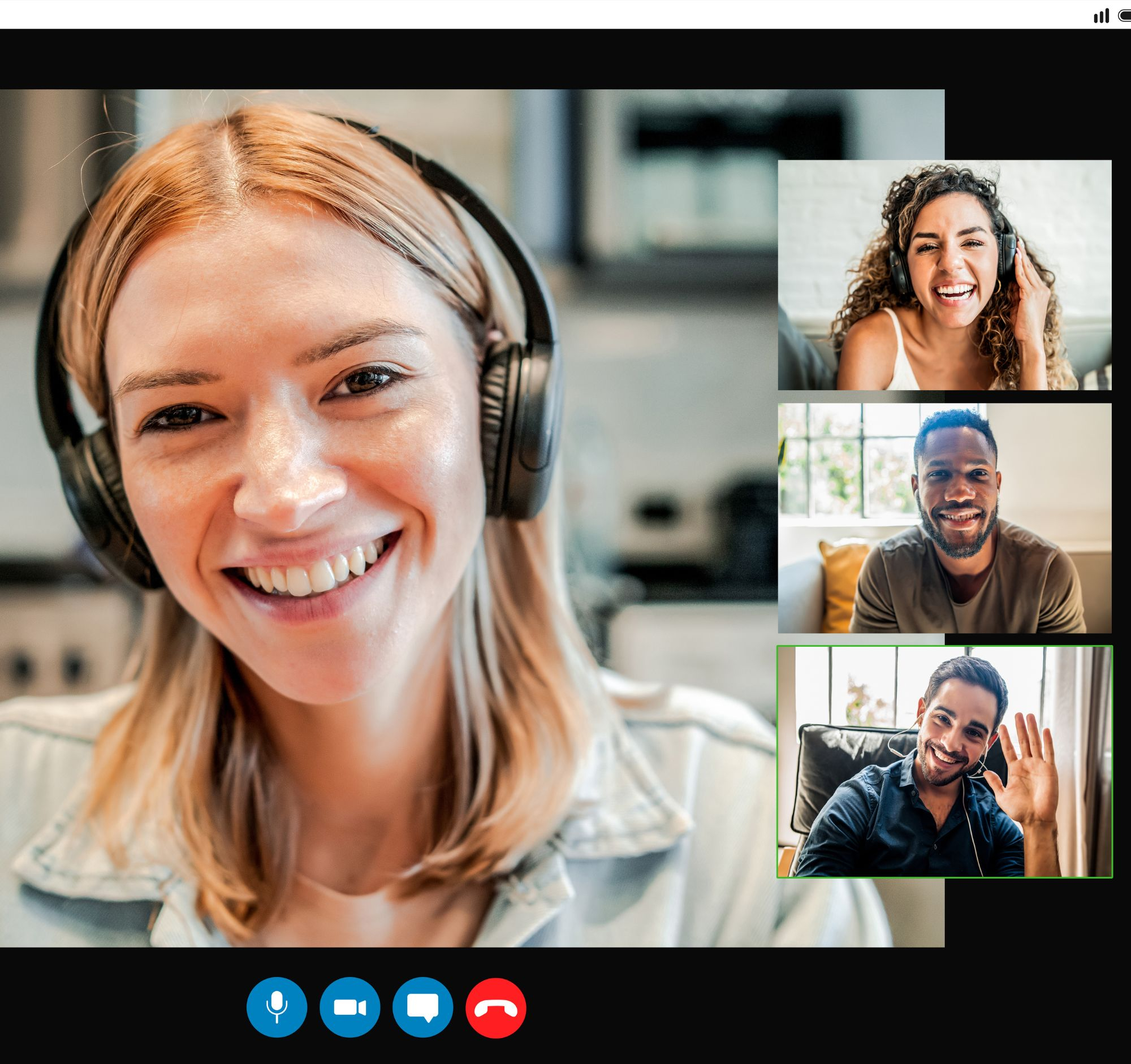This screenshot has width=1131, height=1064.
Task: Show the conversation messages panel
Action: tap(422, 1007)
